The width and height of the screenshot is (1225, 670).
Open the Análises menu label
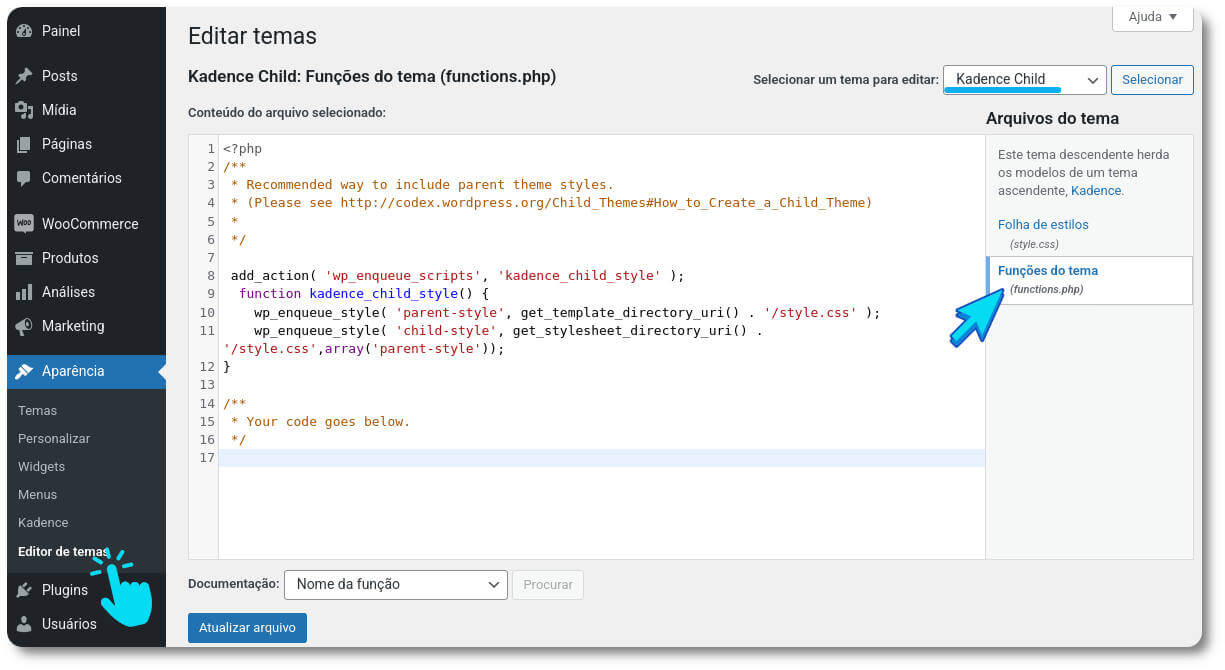[x=68, y=292]
